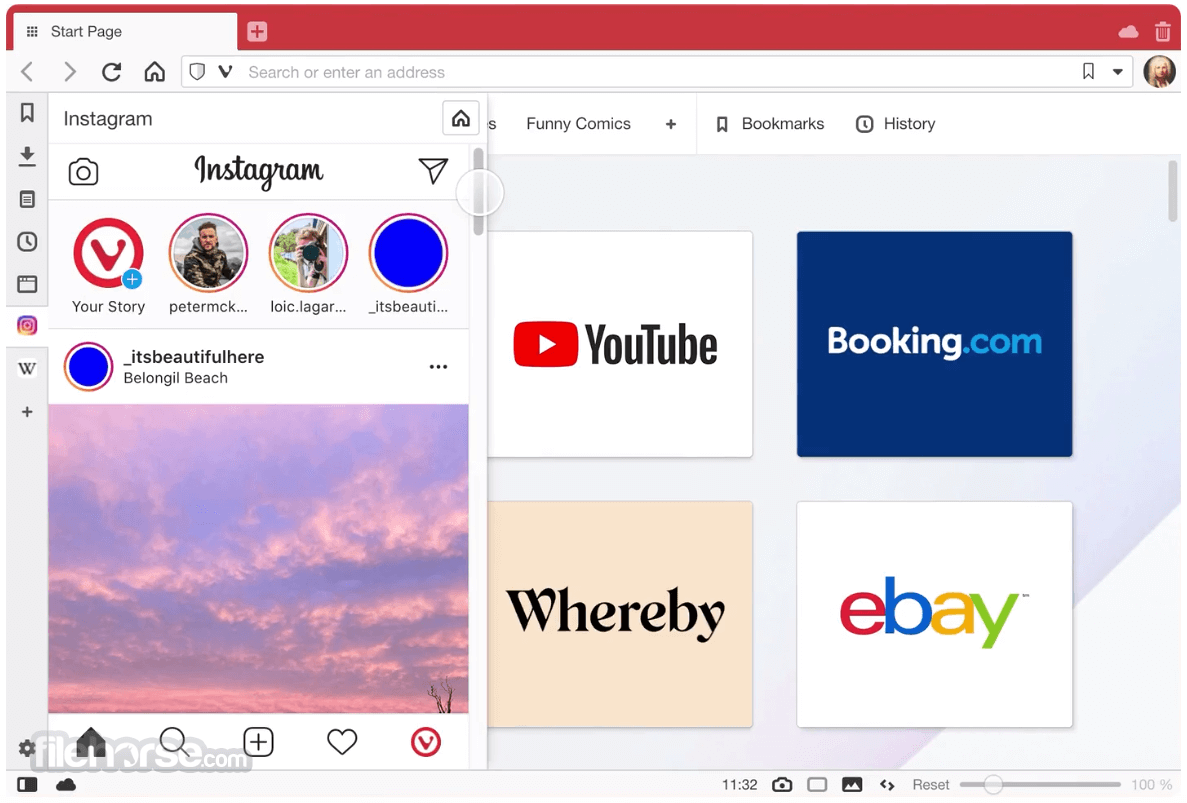This screenshot has width=1187, height=803.
Task: Click the Instagram panel home button
Action: coord(460,118)
